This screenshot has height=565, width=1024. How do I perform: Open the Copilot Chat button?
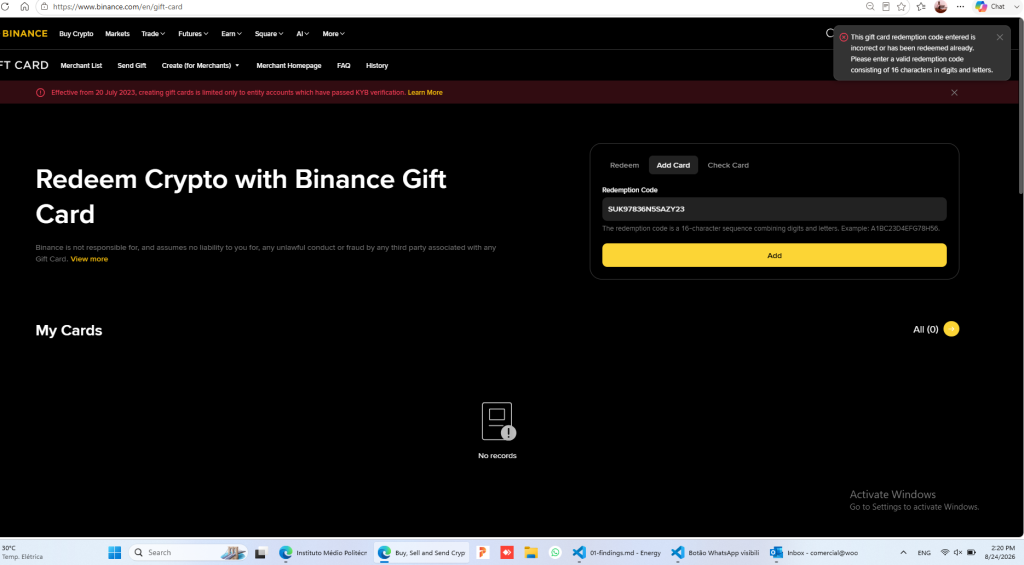989,7
